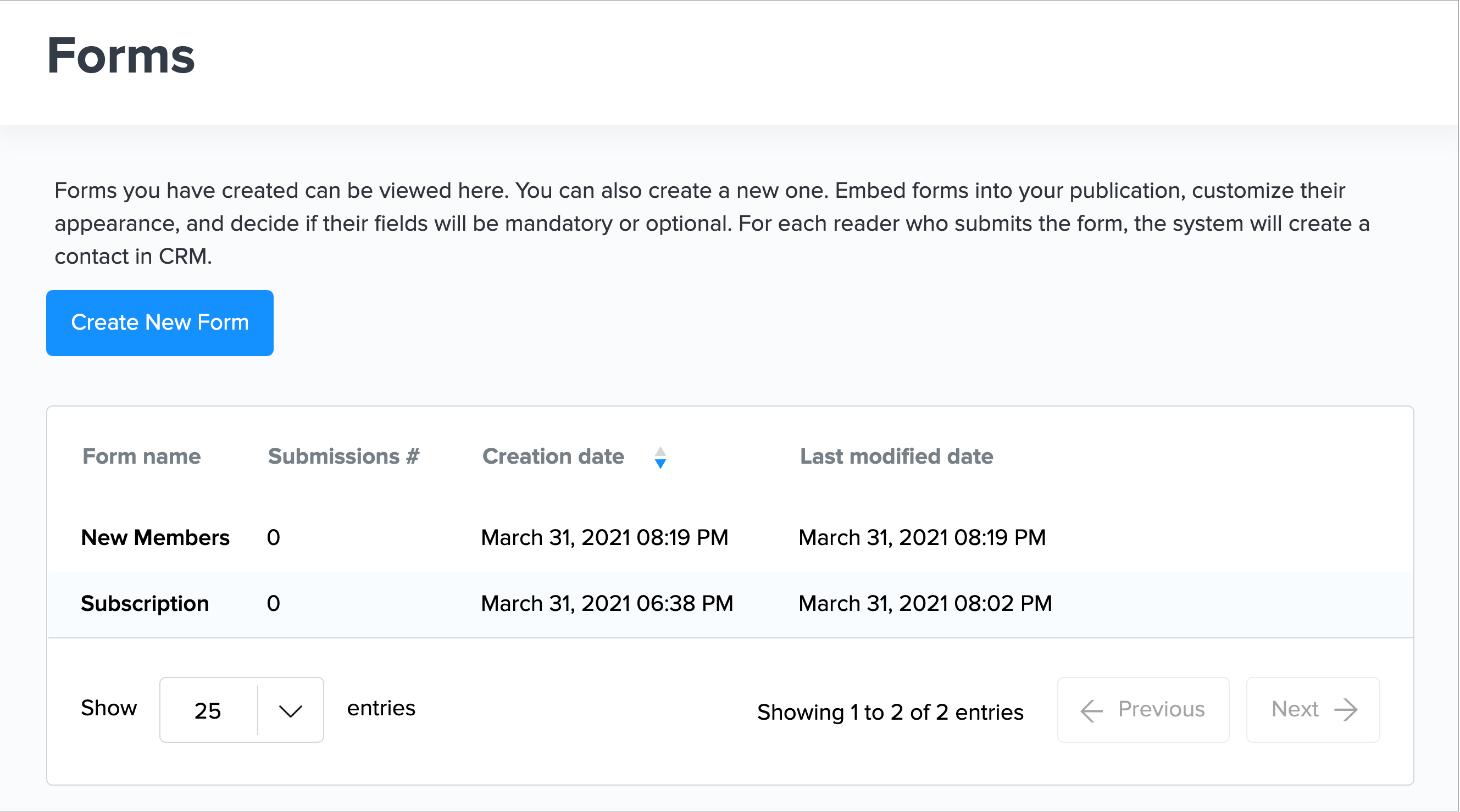
Task: Click the Create New Form button
Action: [x=160, y=323]
